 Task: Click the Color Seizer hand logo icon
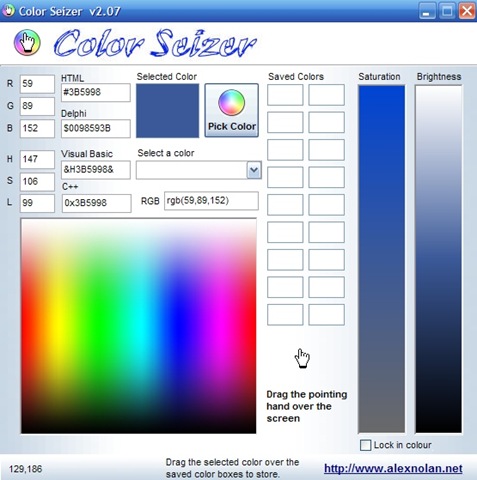[x=27, y=42]
